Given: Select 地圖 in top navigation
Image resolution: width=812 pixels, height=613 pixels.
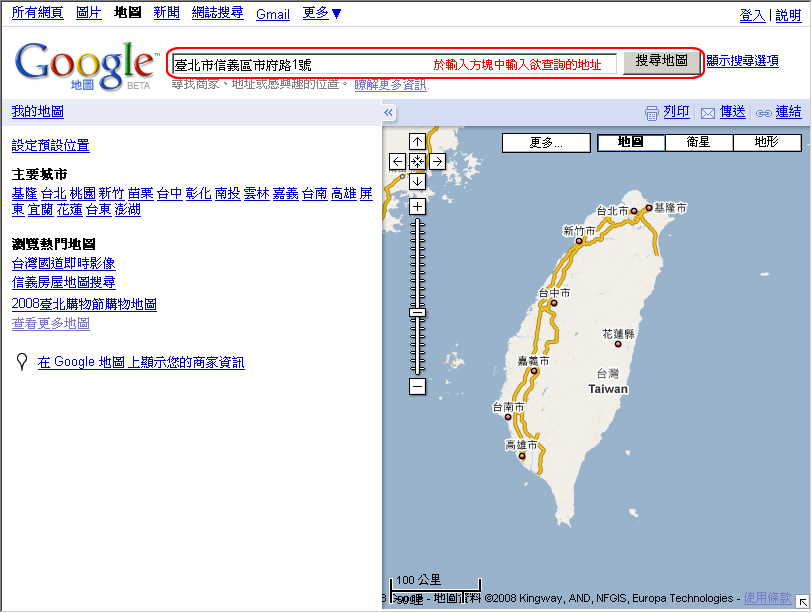Looking at the screenshot, I should click(x=127, y=13).
